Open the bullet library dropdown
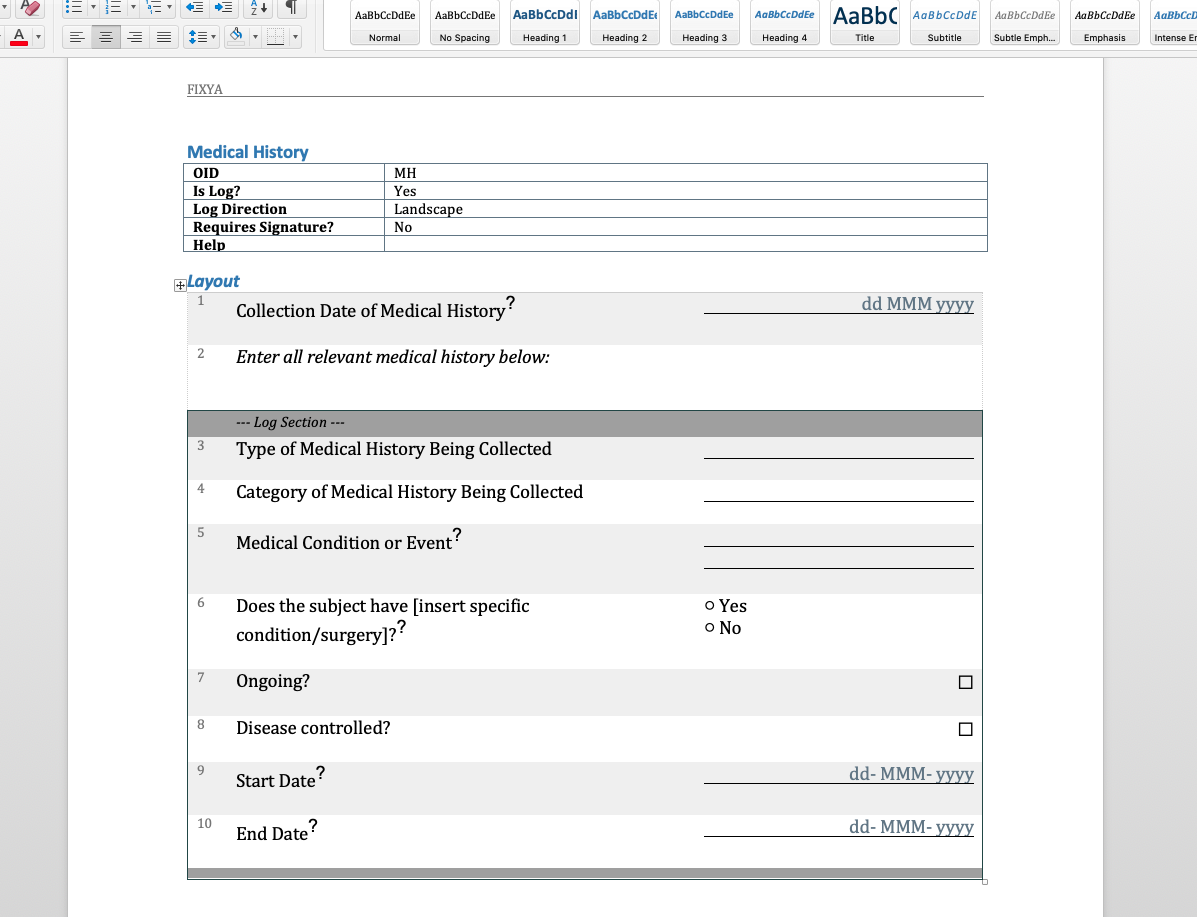The height and width of the screenshot is (917, 1197). (x=93, y=8)
